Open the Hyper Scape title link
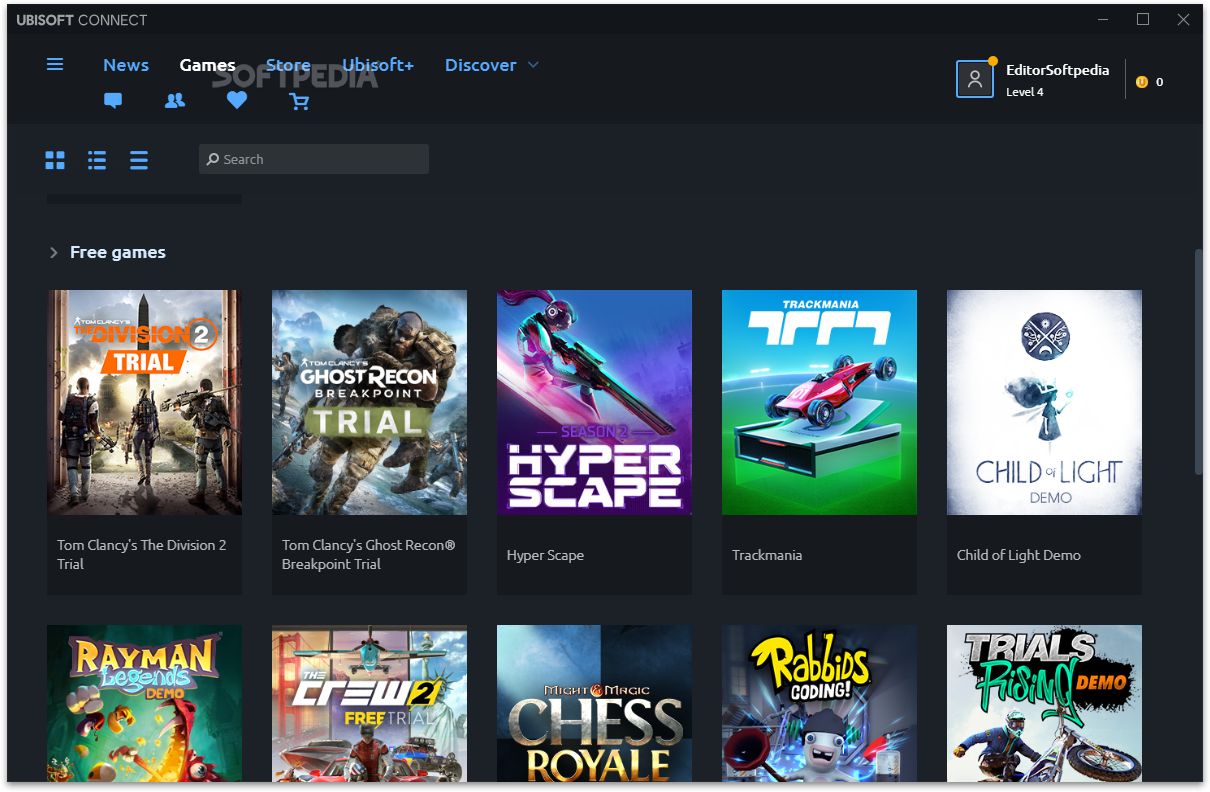 pyautogui.click(x=545, y=555)
